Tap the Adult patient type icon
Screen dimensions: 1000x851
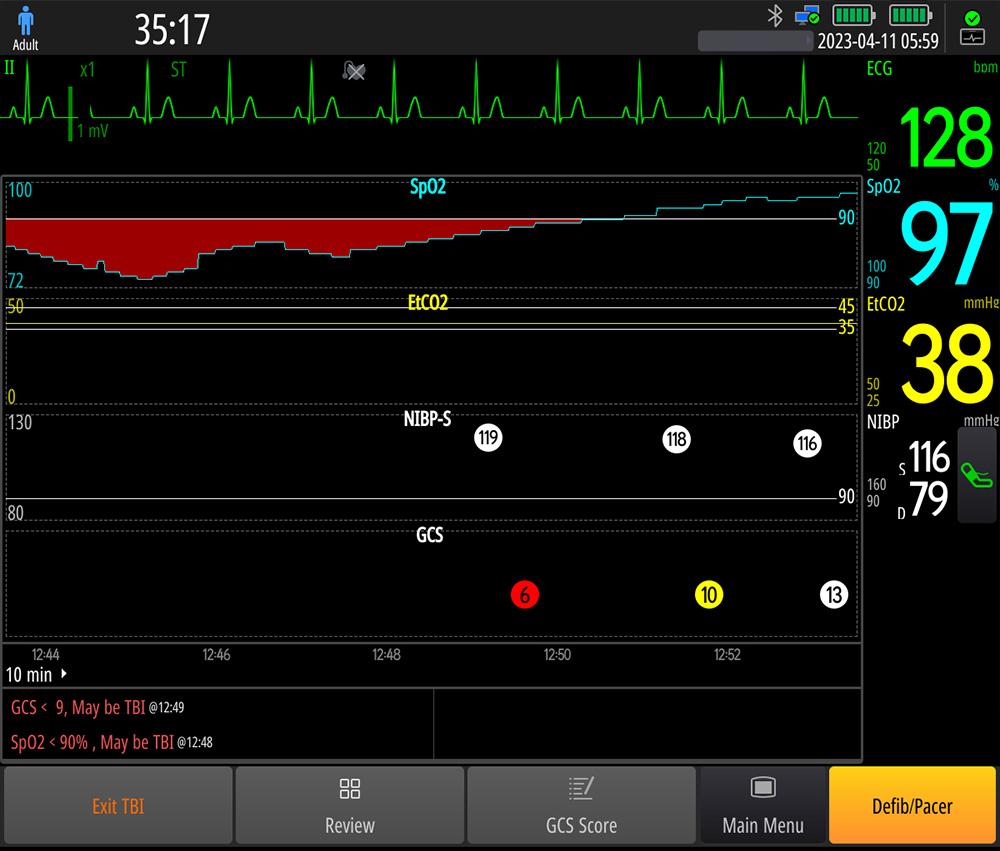coord(25,27)
